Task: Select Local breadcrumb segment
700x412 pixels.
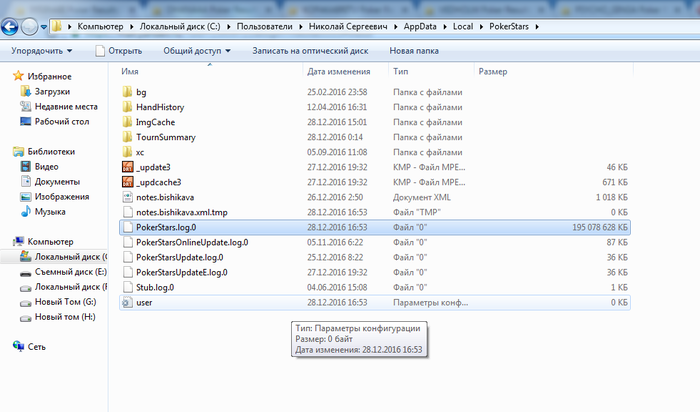Action: pyautogui.click(x=463, y=26)
